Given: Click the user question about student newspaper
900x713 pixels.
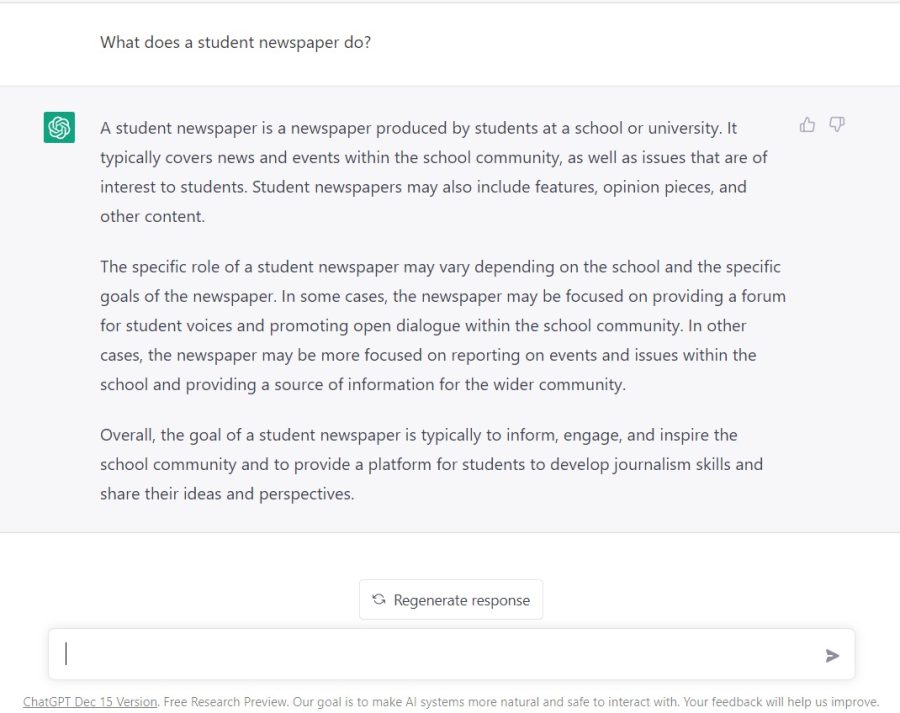Looking at the screenshot, I should 235,42.
